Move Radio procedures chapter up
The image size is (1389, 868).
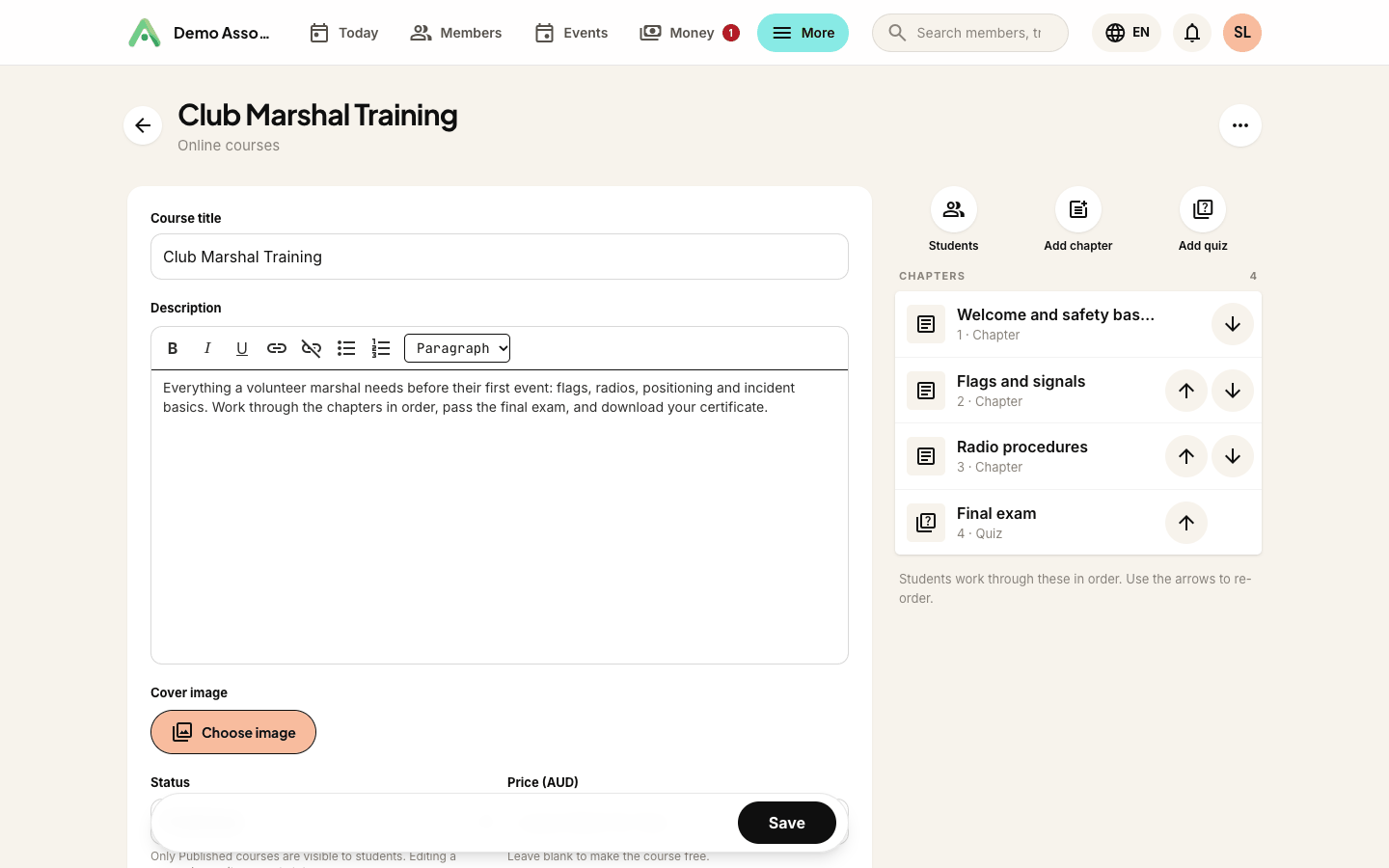click(1186, 456)
